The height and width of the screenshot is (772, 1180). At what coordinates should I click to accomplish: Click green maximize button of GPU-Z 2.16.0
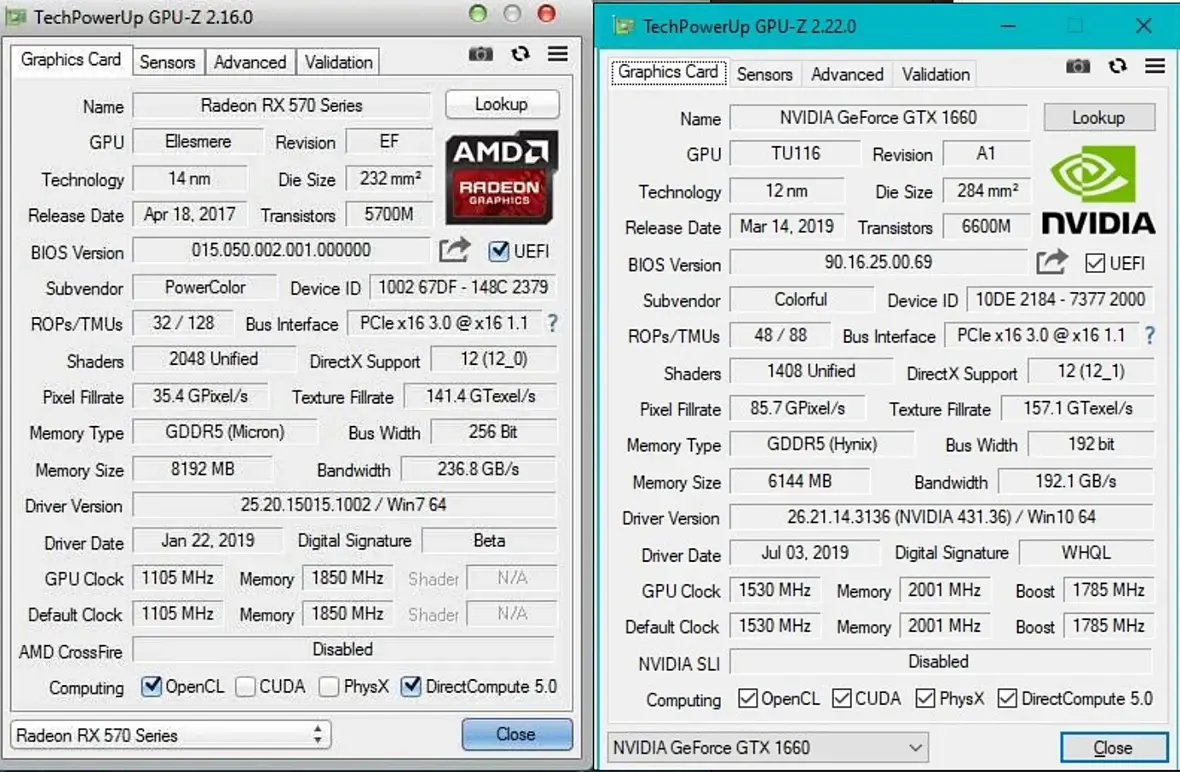click(x=478, y=14)
